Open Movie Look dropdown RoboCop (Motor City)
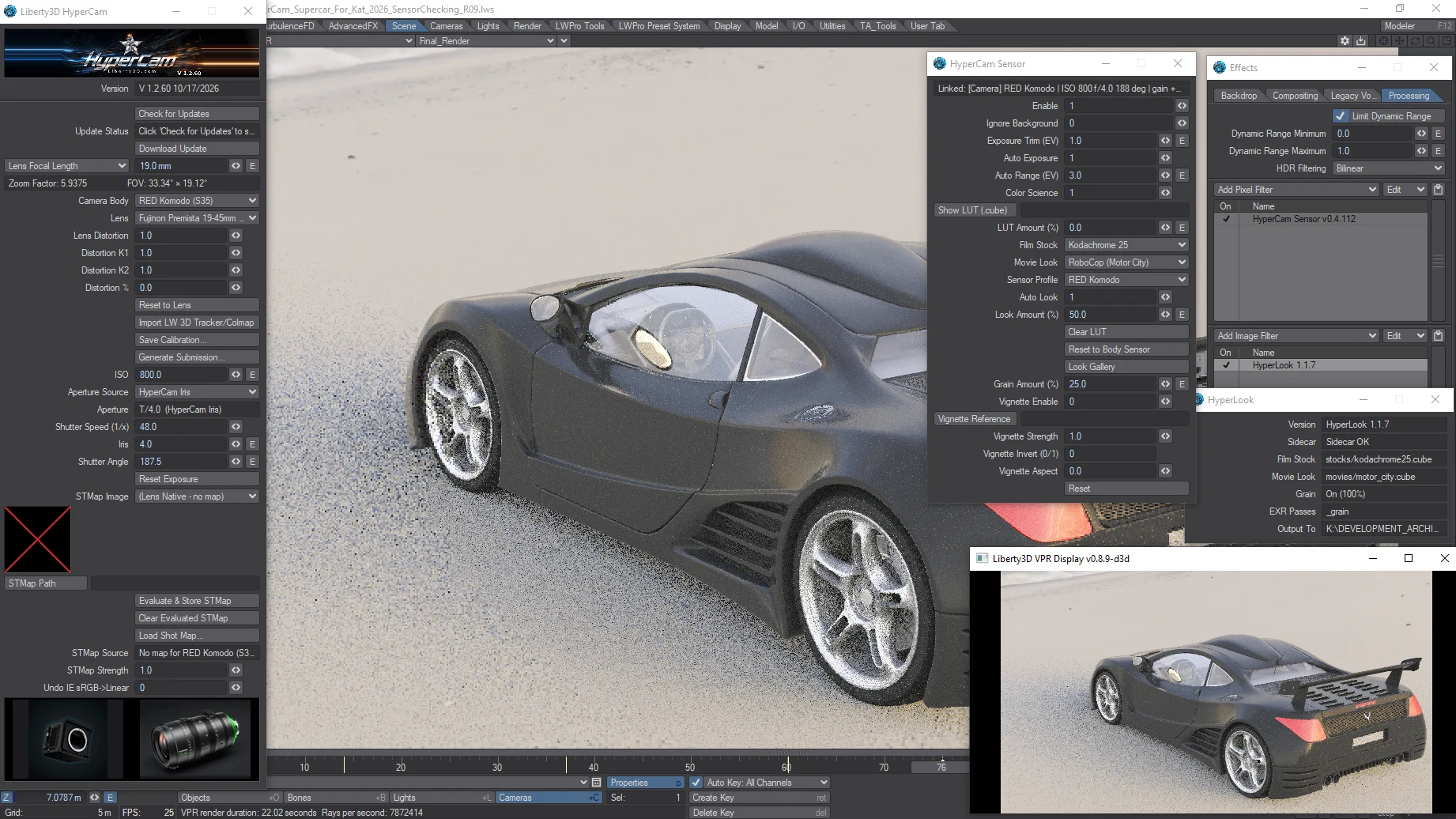Image resolution: width=1456 pixels, height=819 pixels. pyautogui.click(x=1126, y=262)
